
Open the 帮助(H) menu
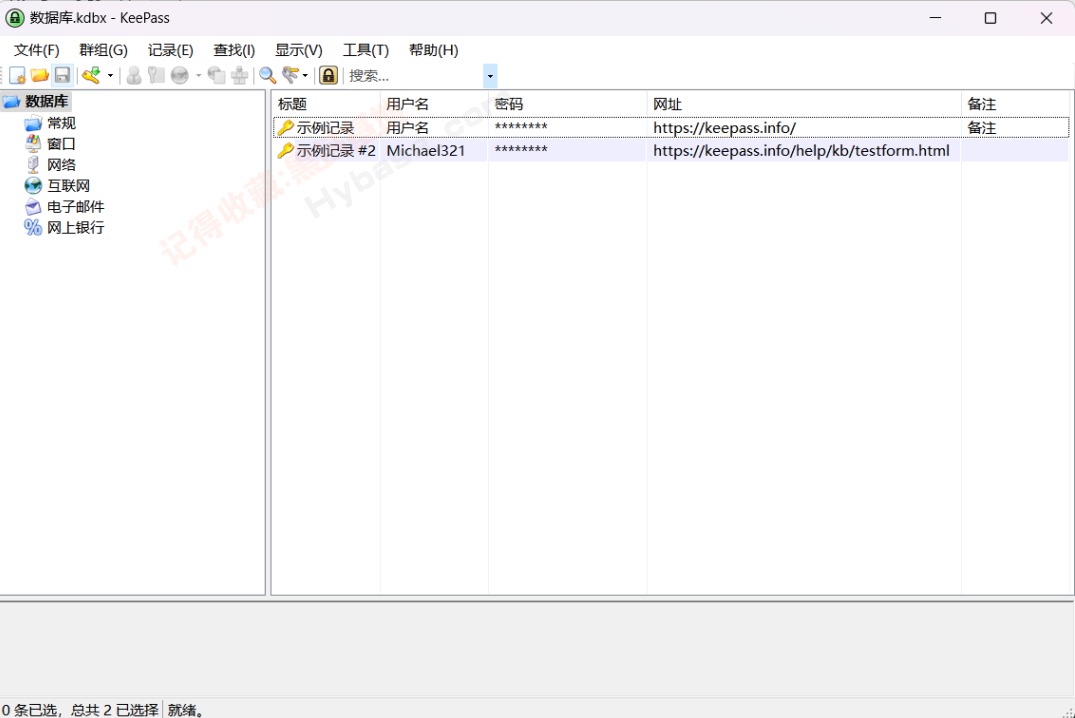434,50
